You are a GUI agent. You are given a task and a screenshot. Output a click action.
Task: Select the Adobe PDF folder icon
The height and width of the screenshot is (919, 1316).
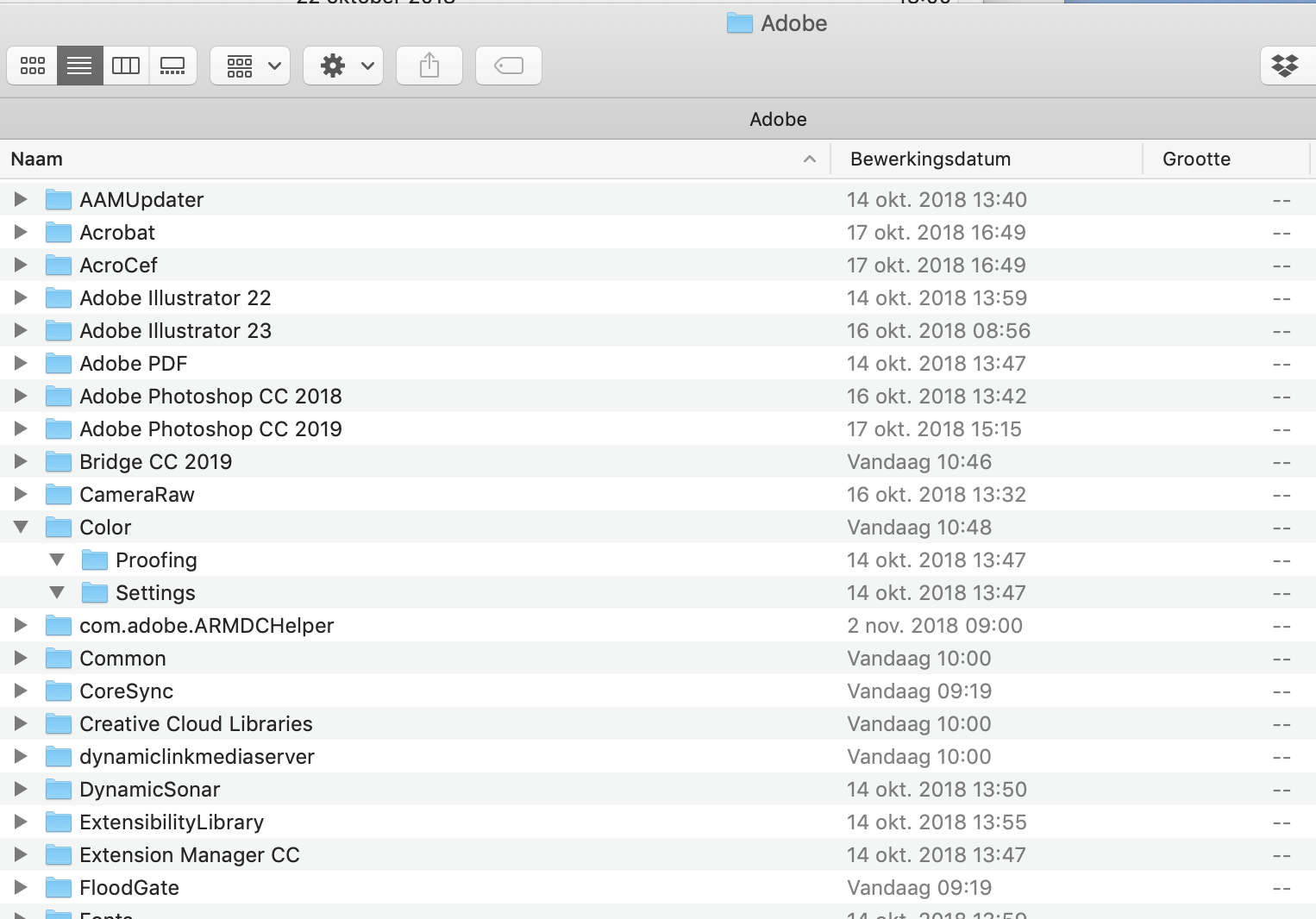[59, 363]
